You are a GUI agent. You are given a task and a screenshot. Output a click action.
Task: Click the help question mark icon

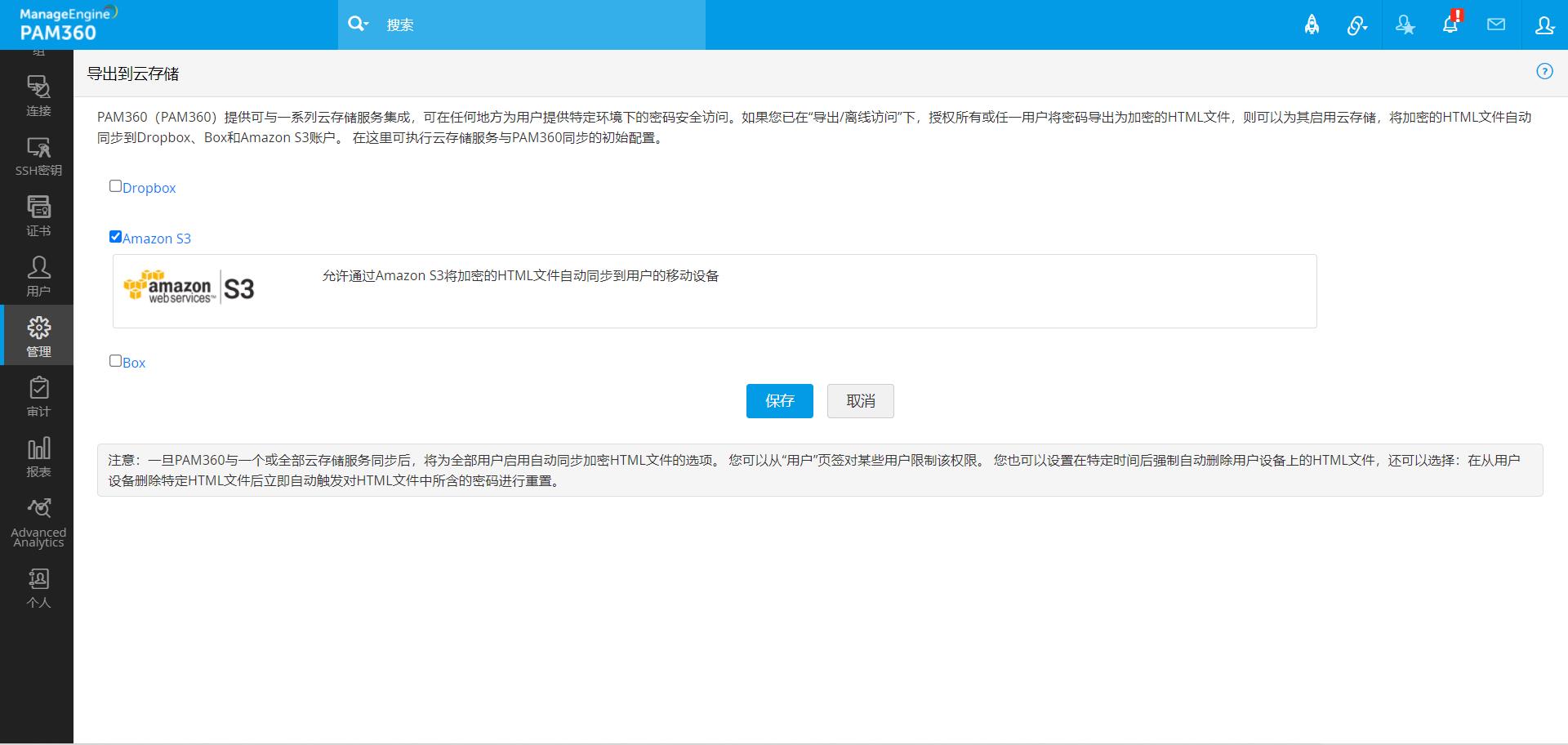click(x=1544, y=71)
